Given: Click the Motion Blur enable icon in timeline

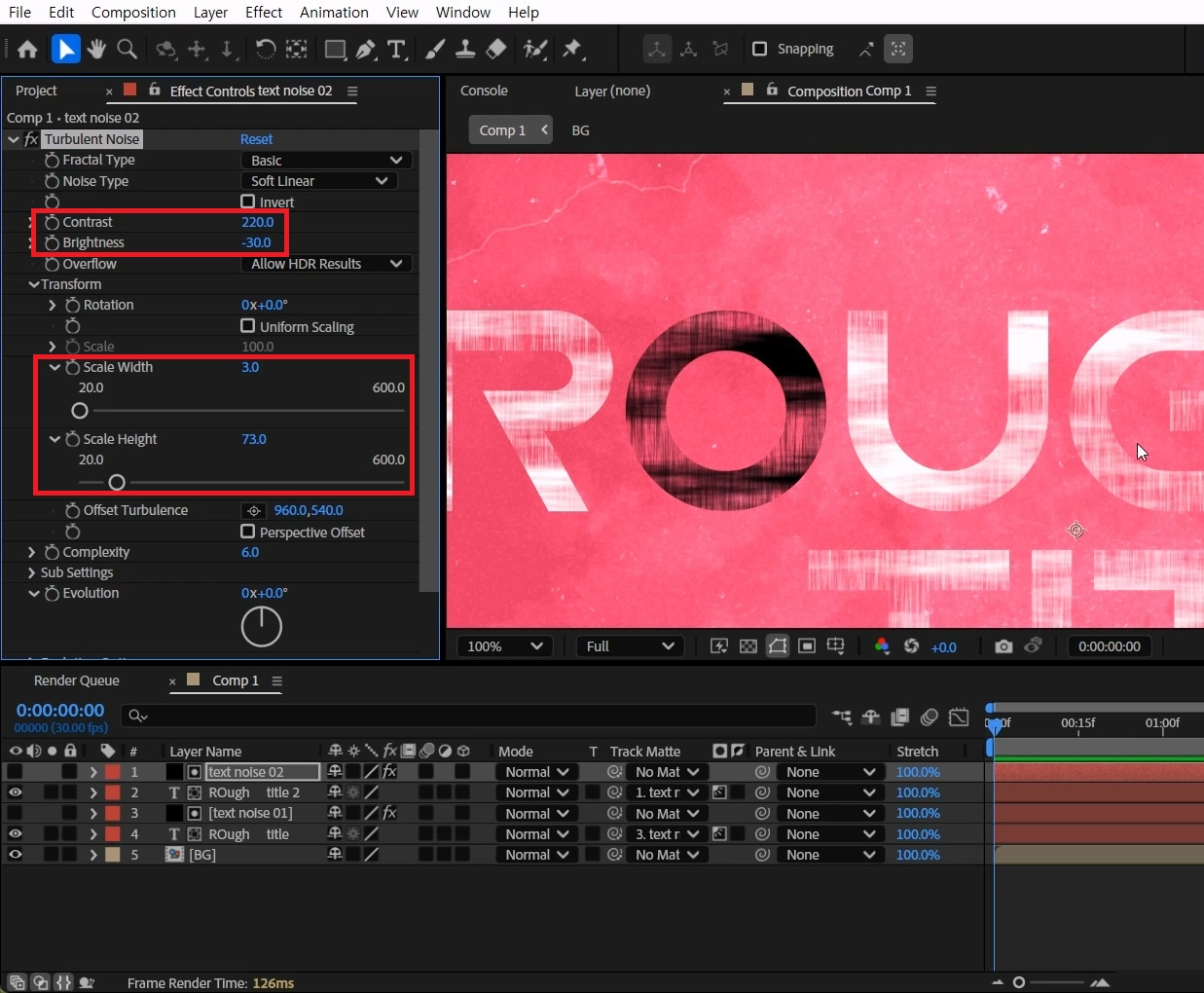Looking at the screenshot, I should coord(930,717).
